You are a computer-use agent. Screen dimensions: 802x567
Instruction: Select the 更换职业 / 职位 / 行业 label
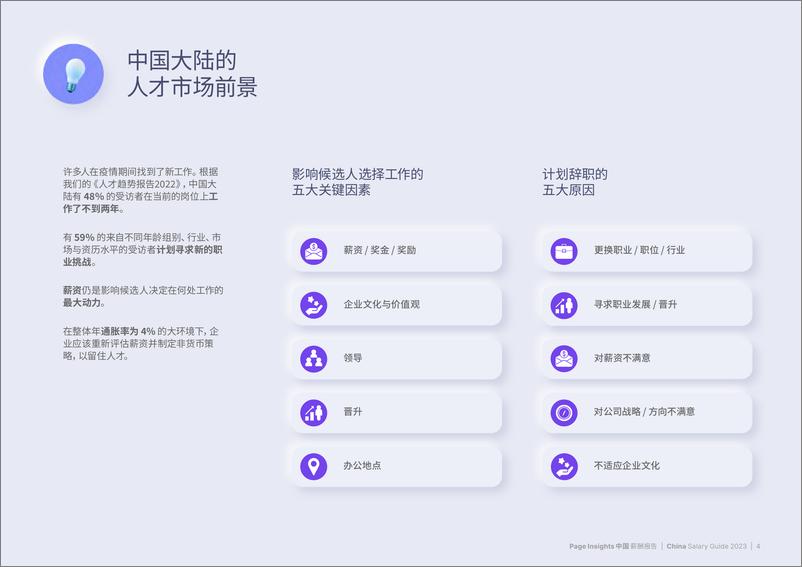[639, 250]
